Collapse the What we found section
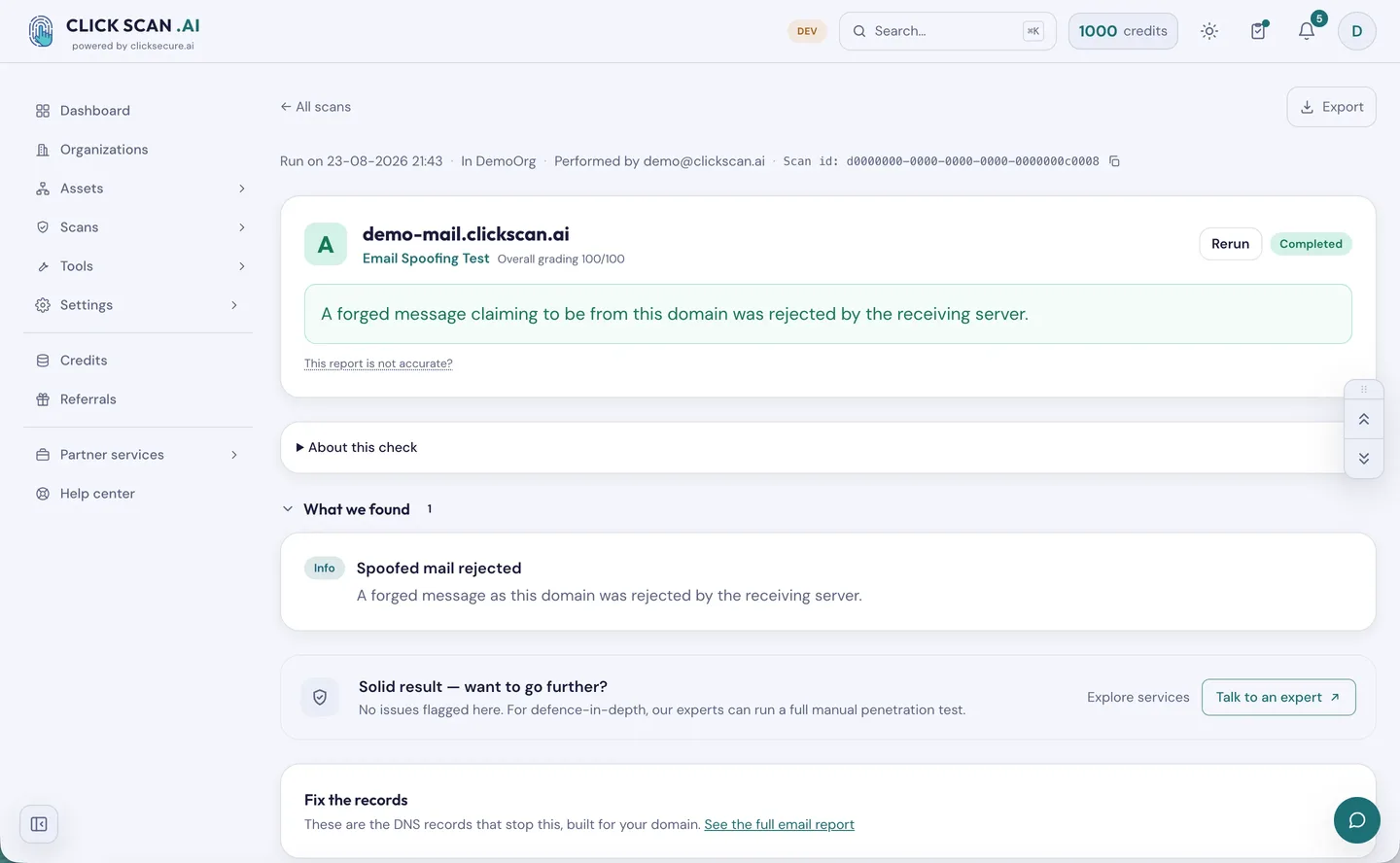This screenshot has width=1400, height=863. pyautogui.click(x=288, y=509)
